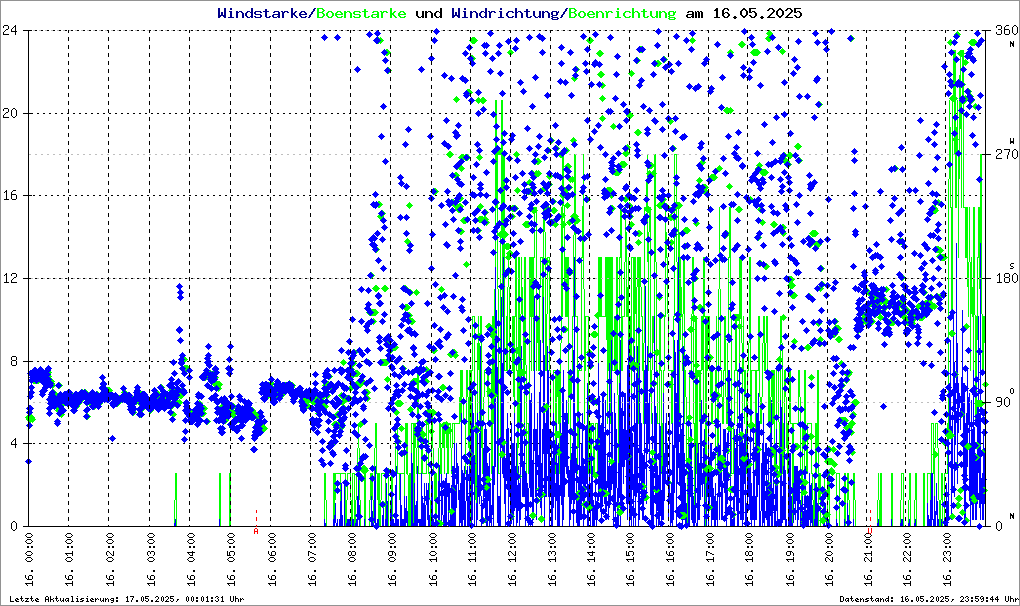
Task: Click the 'W' compass label above 270
Action: 1012,140
